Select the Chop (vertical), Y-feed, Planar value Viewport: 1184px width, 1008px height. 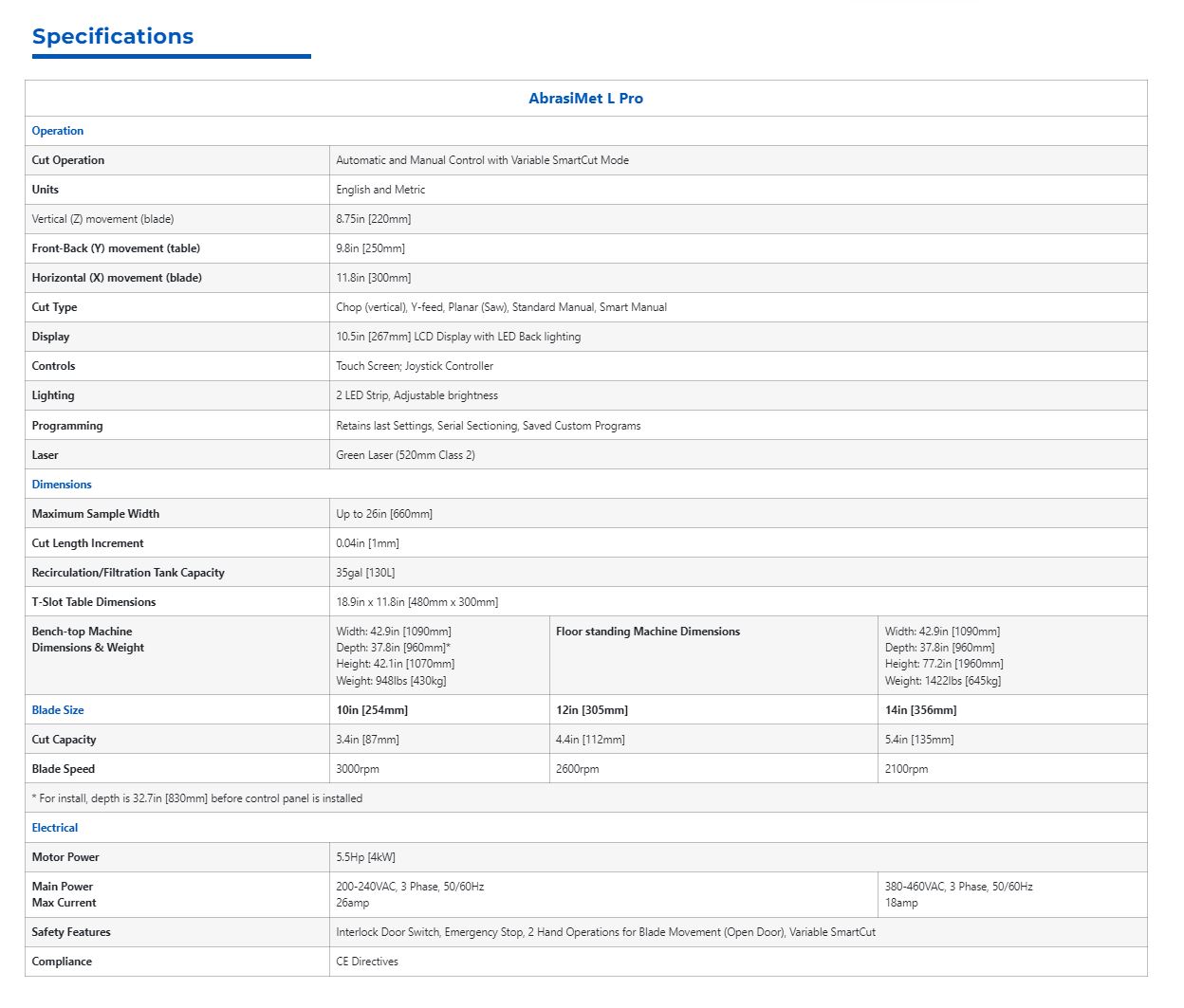pyautogui.click(x=501, y=307)
